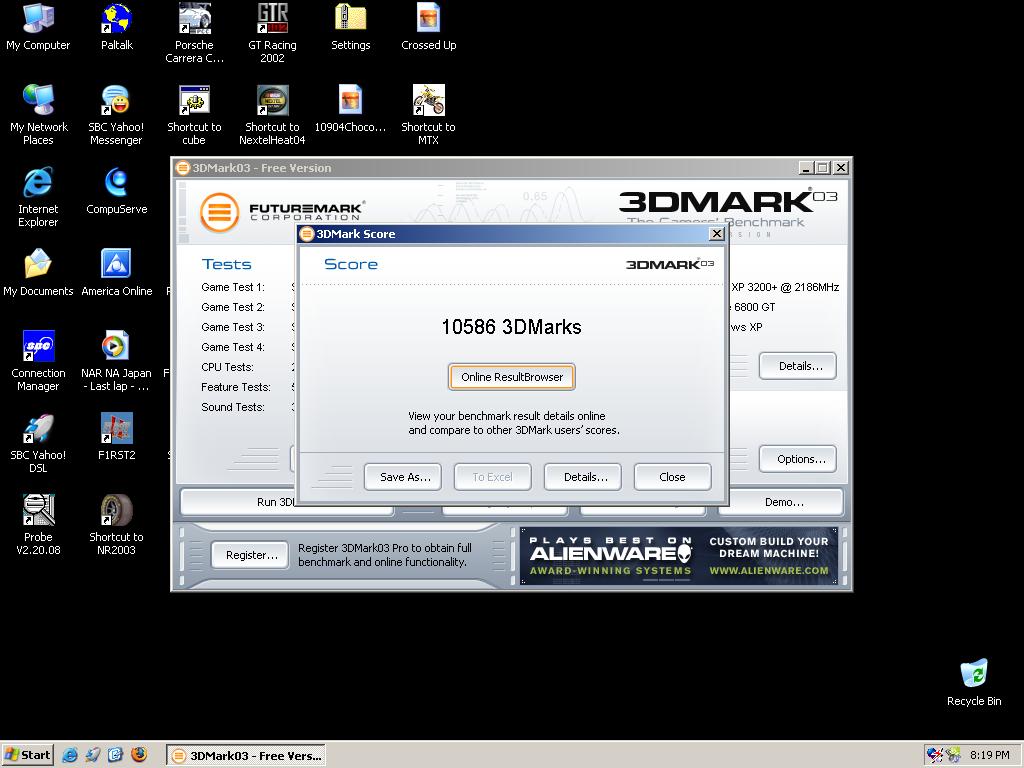Screen dimensions: 1024x768
Task: Open Details in the 3DMark Score dialog
Action: [583, 477]
